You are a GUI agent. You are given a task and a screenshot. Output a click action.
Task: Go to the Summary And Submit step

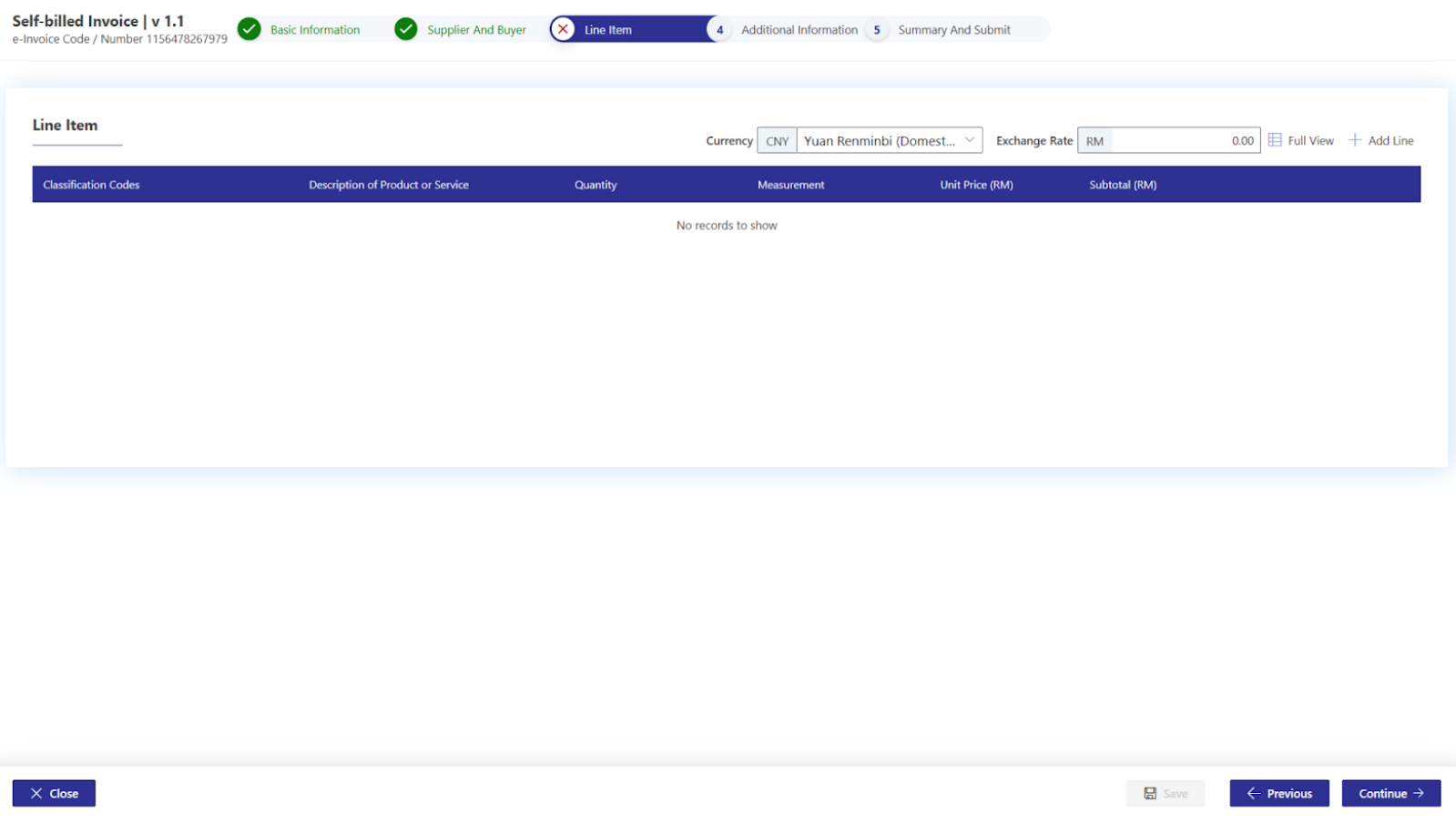pyautogui.click(x=953, y=30)
